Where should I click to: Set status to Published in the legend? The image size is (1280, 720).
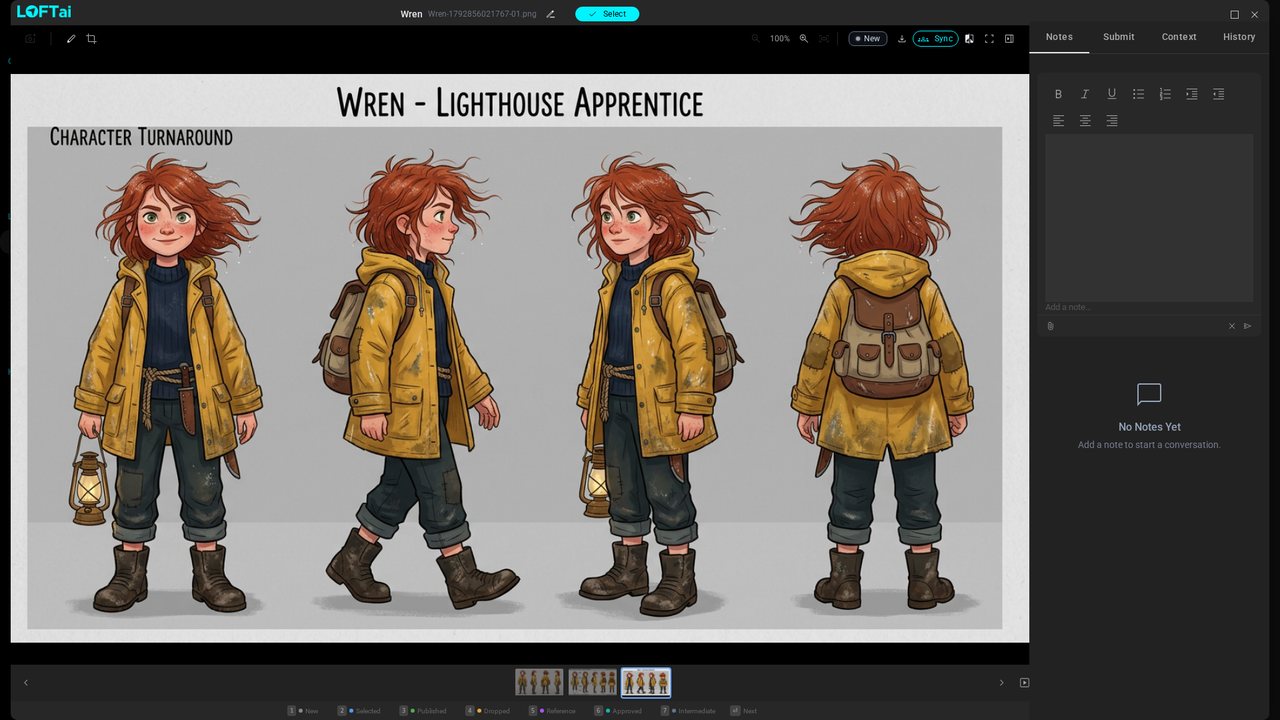point(423,711)
